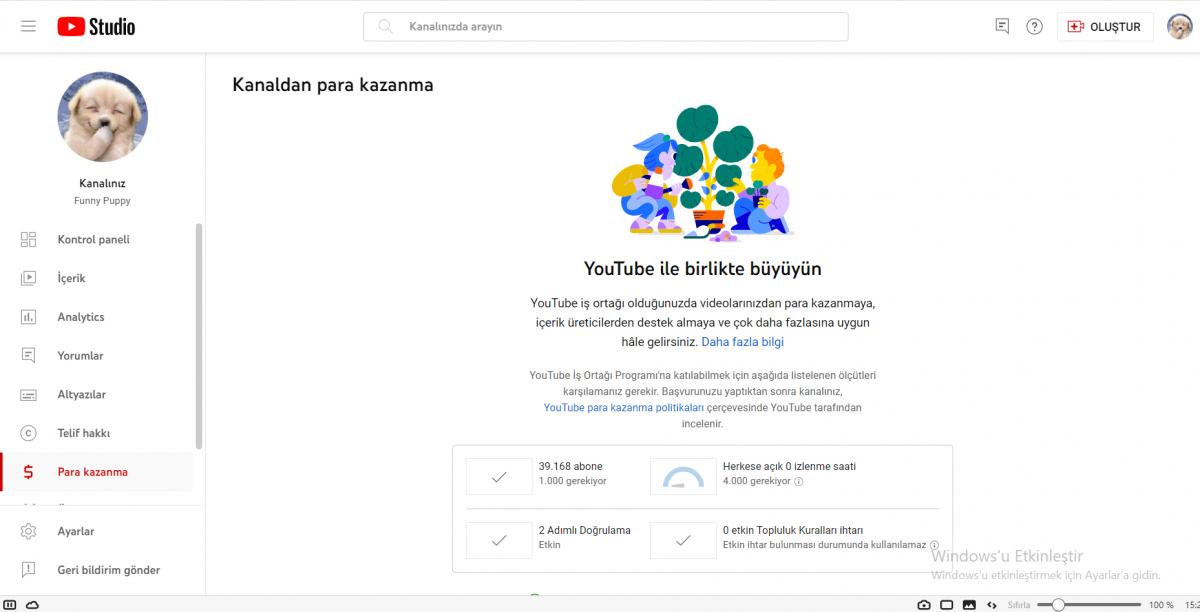Click the YouTube Studio logo
This screenshot has height=612, width=1200.
point(96,26)
